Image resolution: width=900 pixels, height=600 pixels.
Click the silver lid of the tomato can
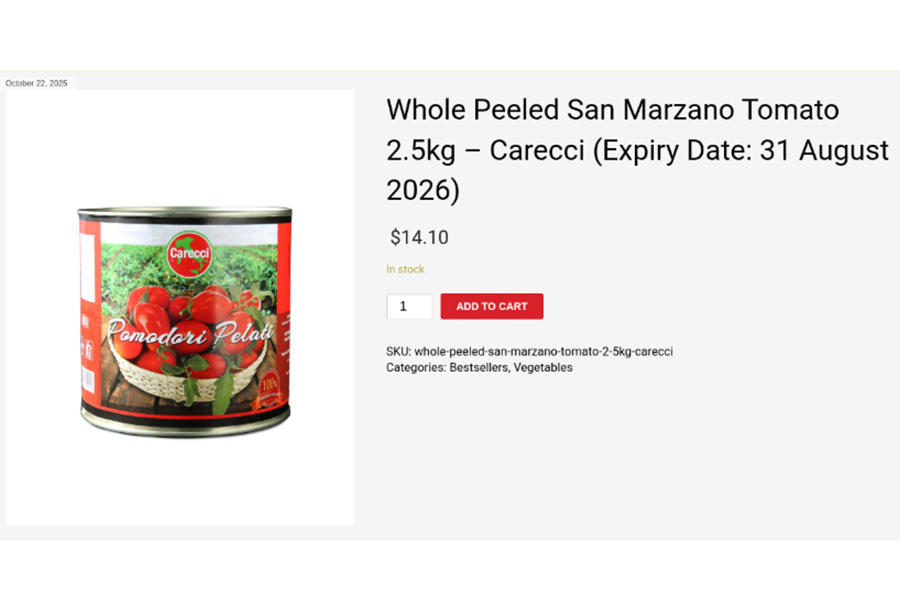coord(185,214)
